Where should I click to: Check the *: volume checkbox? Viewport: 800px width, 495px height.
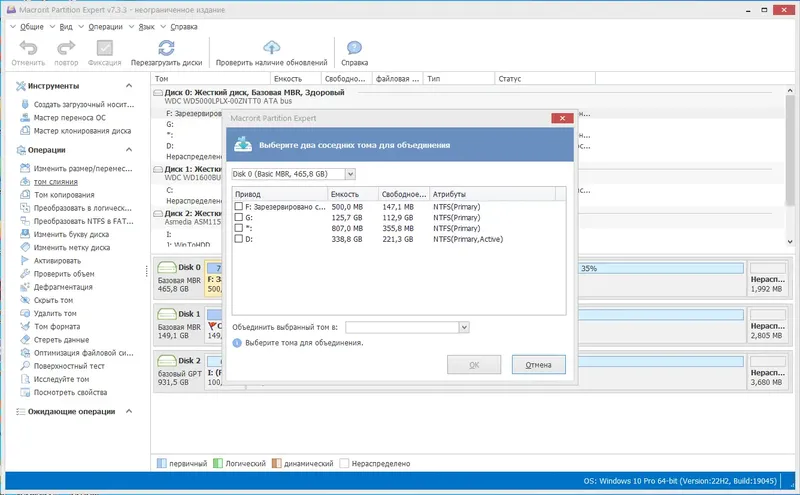point(238,228)
